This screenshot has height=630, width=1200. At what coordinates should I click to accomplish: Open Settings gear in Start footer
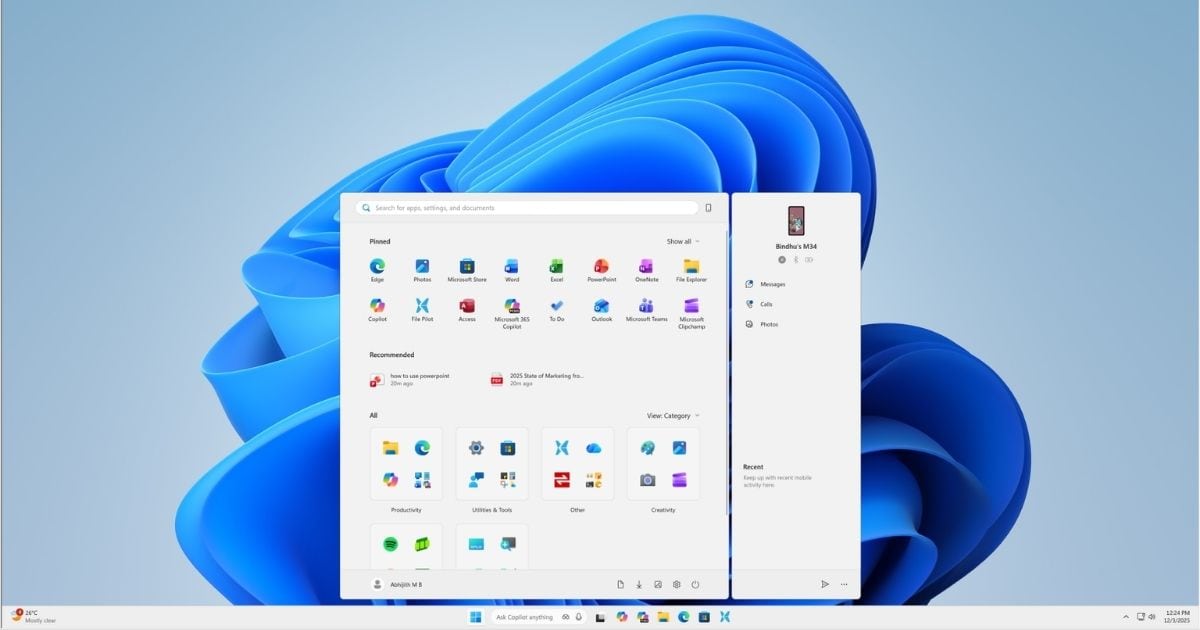(677, 584)
